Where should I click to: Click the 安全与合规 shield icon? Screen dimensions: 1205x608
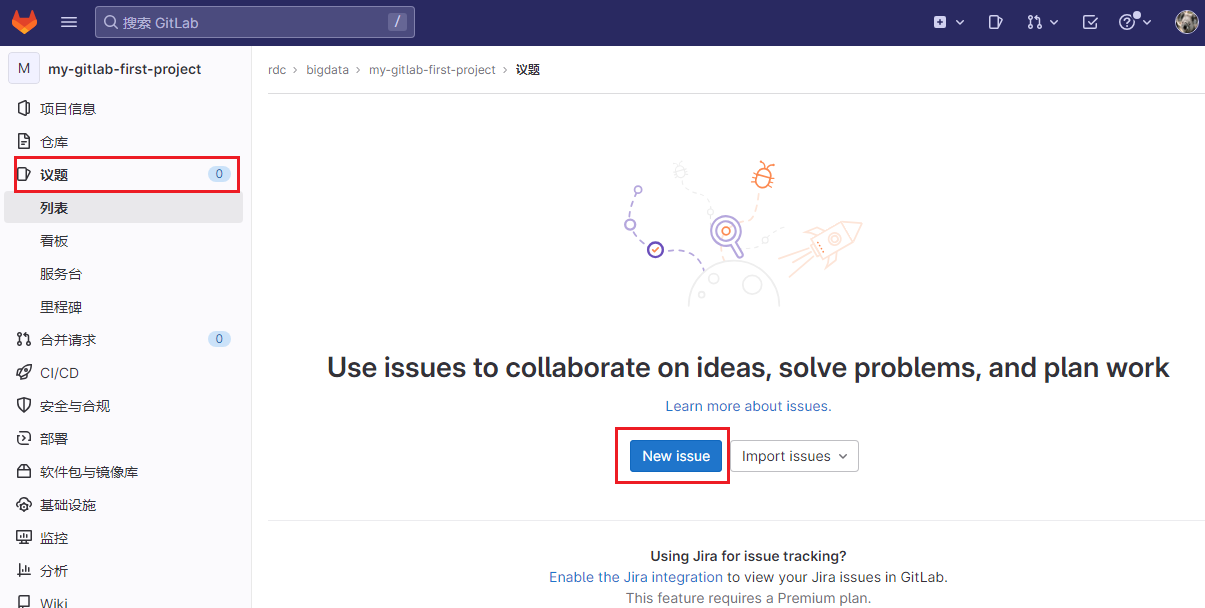tap(24, 406)
